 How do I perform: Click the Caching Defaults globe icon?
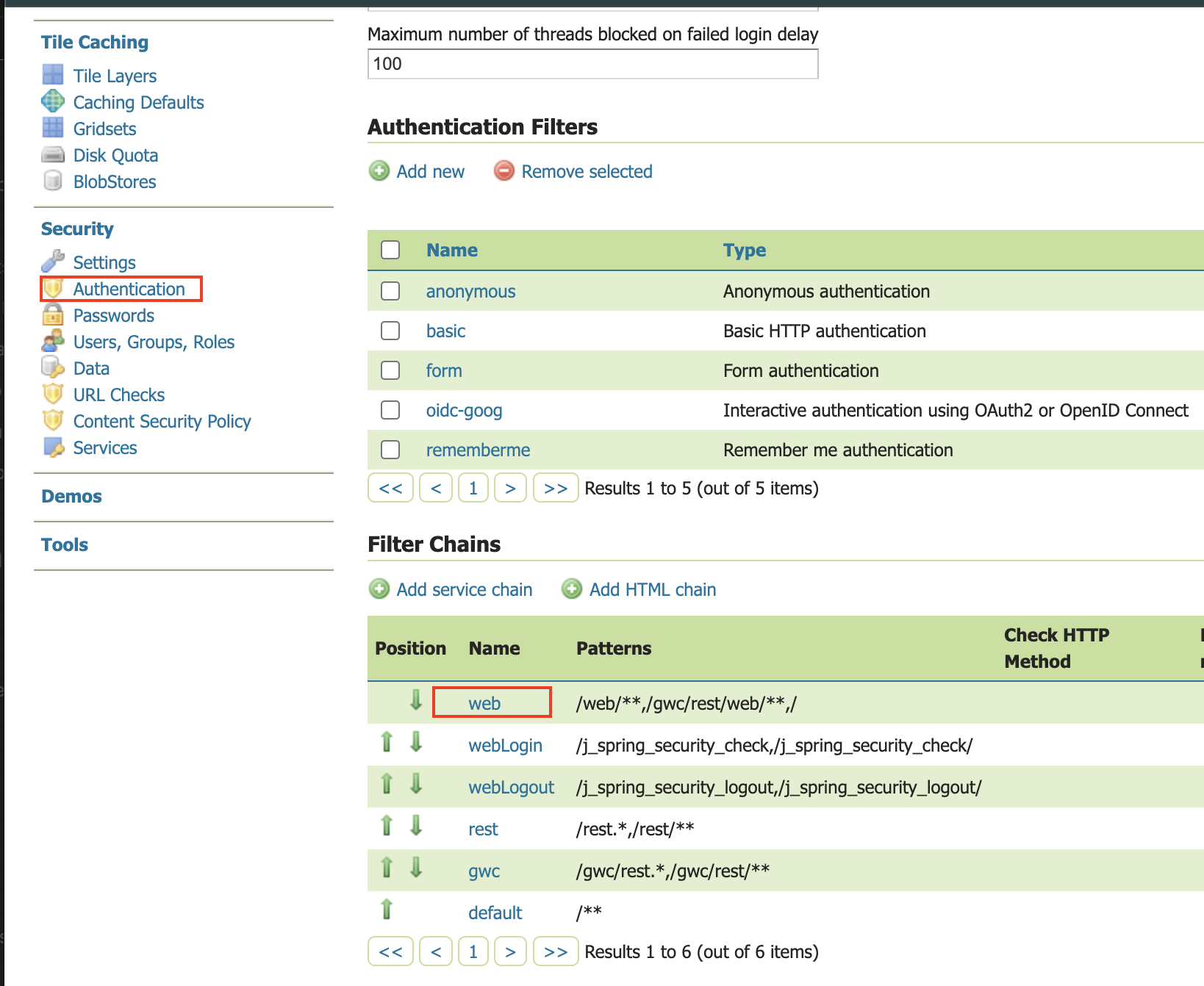point(53,101)
